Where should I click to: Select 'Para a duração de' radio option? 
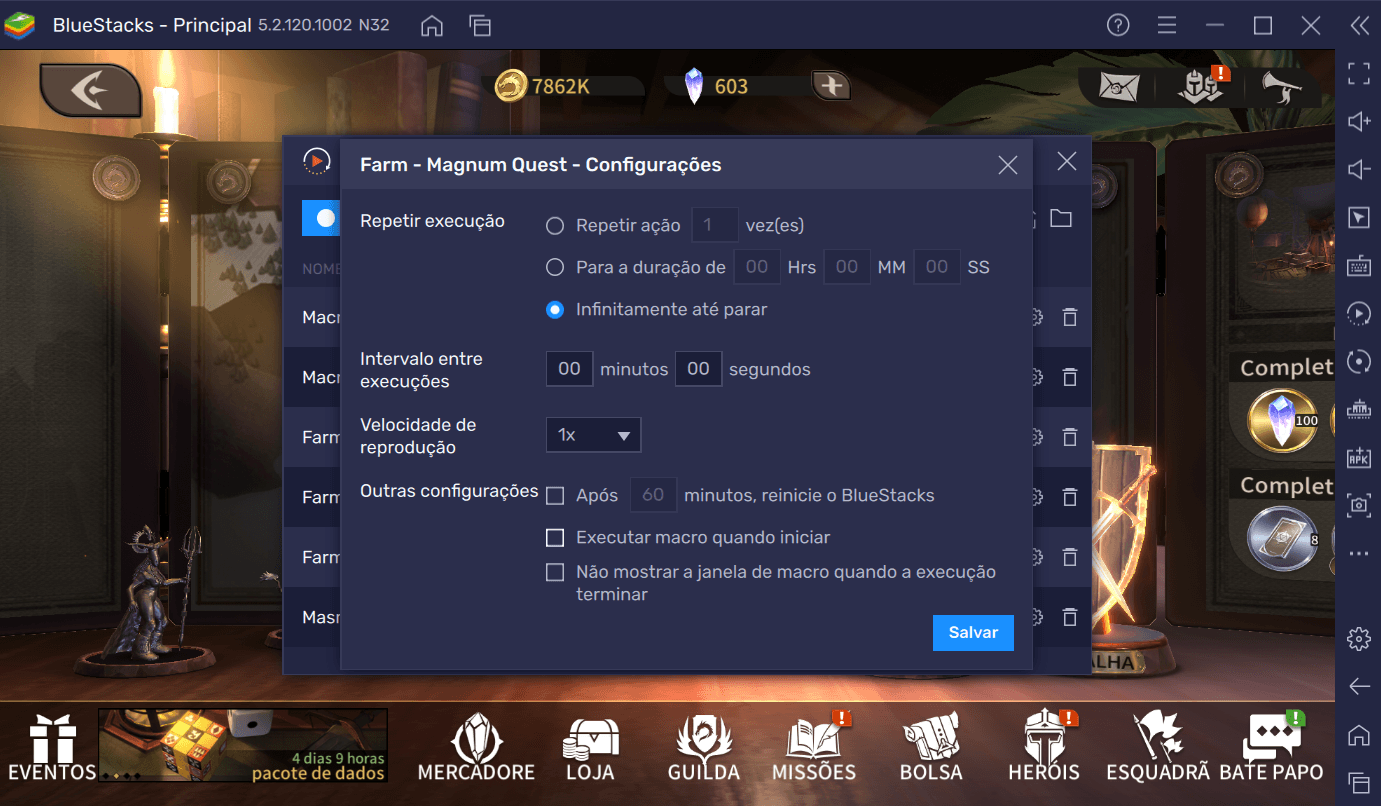(555, 267)
